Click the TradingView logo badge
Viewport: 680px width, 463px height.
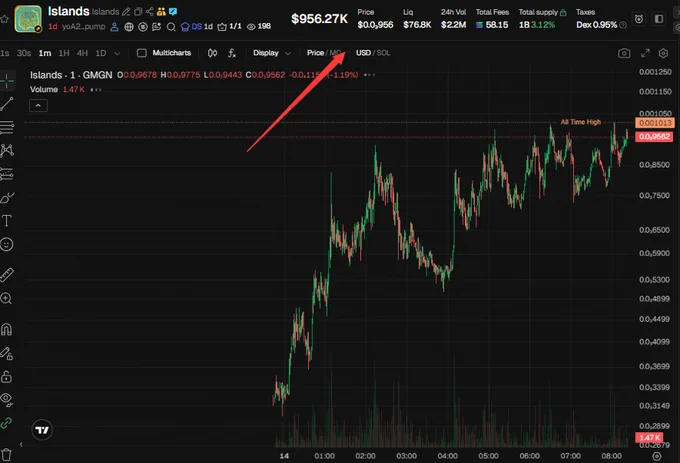tap(42, 430)
